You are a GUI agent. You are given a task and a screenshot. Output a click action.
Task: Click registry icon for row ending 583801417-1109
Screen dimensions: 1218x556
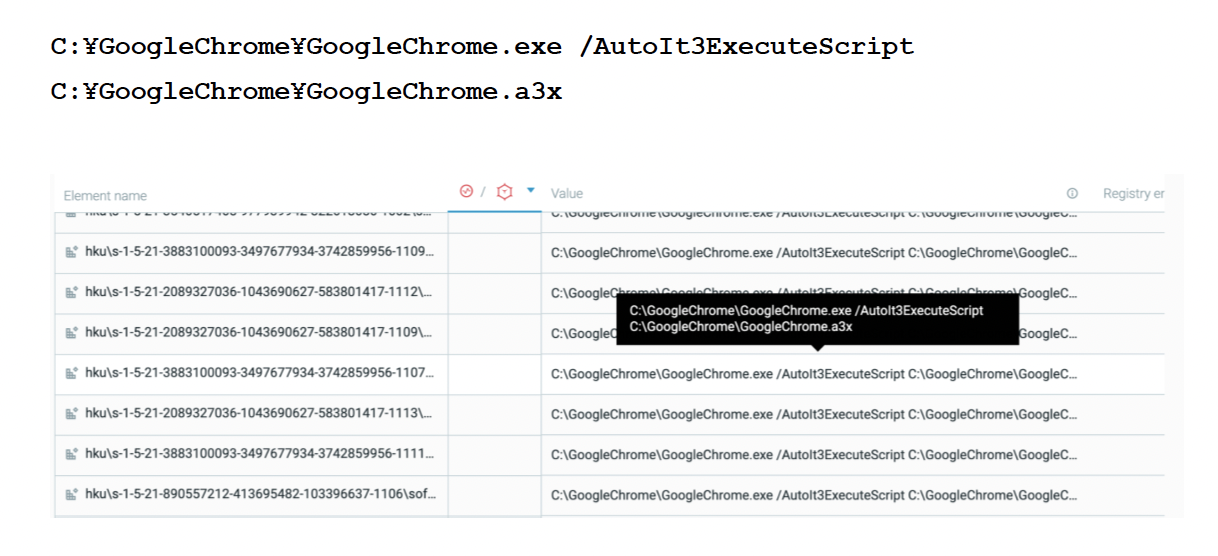(71, 333)
